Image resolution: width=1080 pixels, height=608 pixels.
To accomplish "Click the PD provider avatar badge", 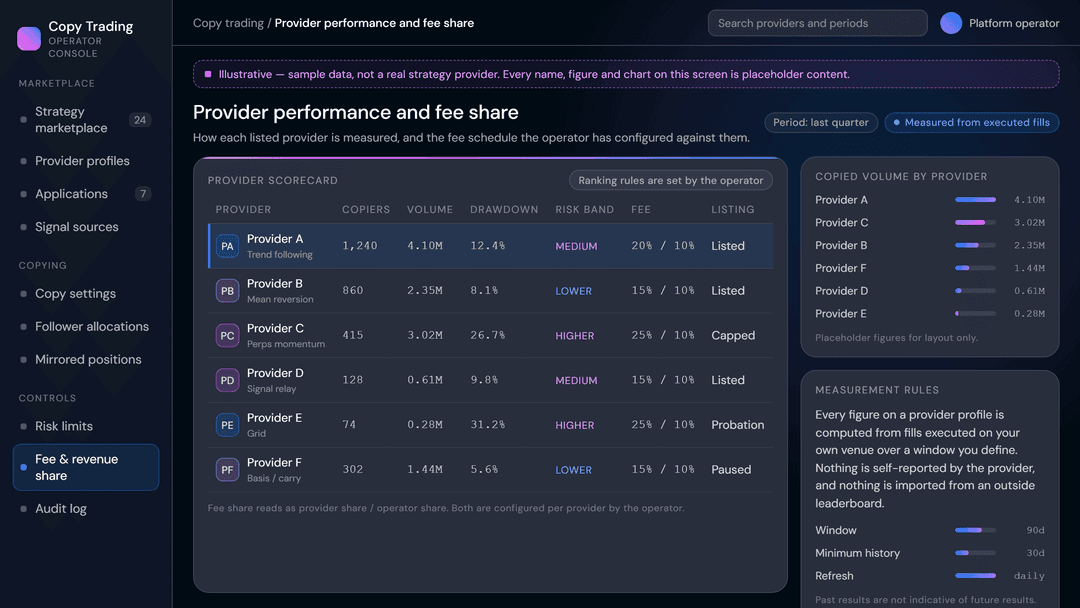I will [227, 380].
